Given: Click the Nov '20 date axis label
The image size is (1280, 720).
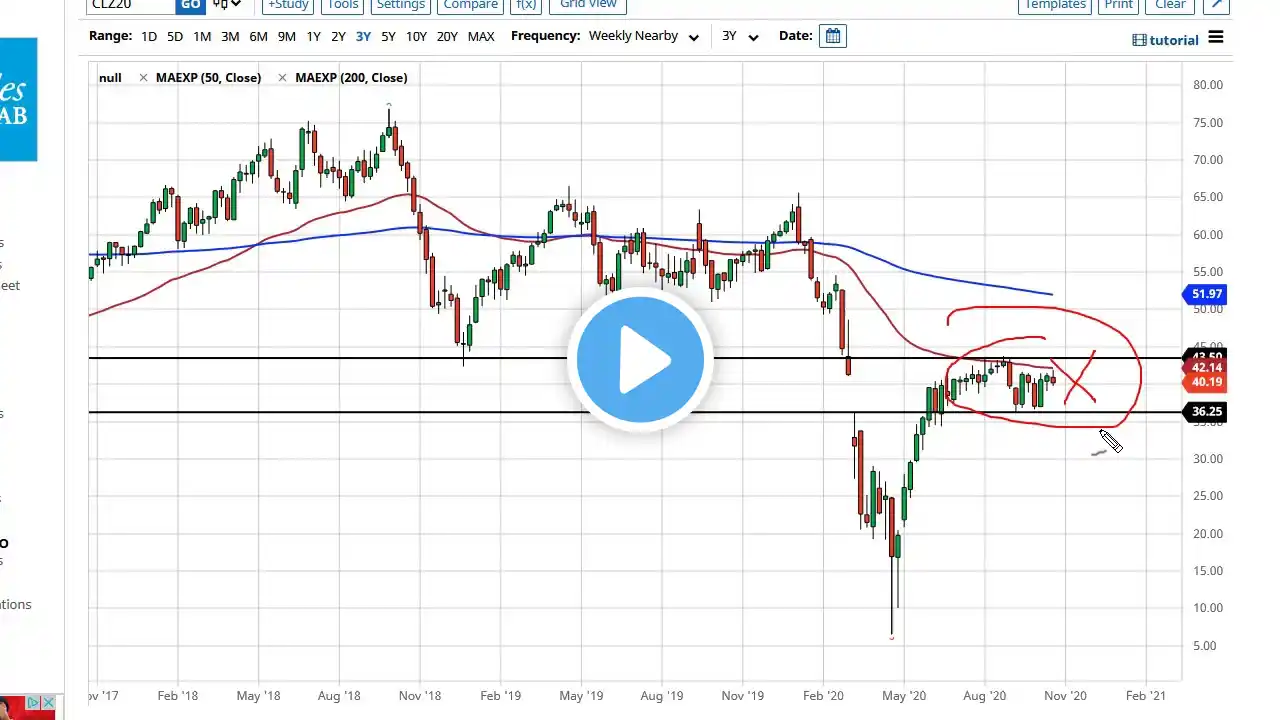Looking at the screenshot, I should tap(1065, 695).
